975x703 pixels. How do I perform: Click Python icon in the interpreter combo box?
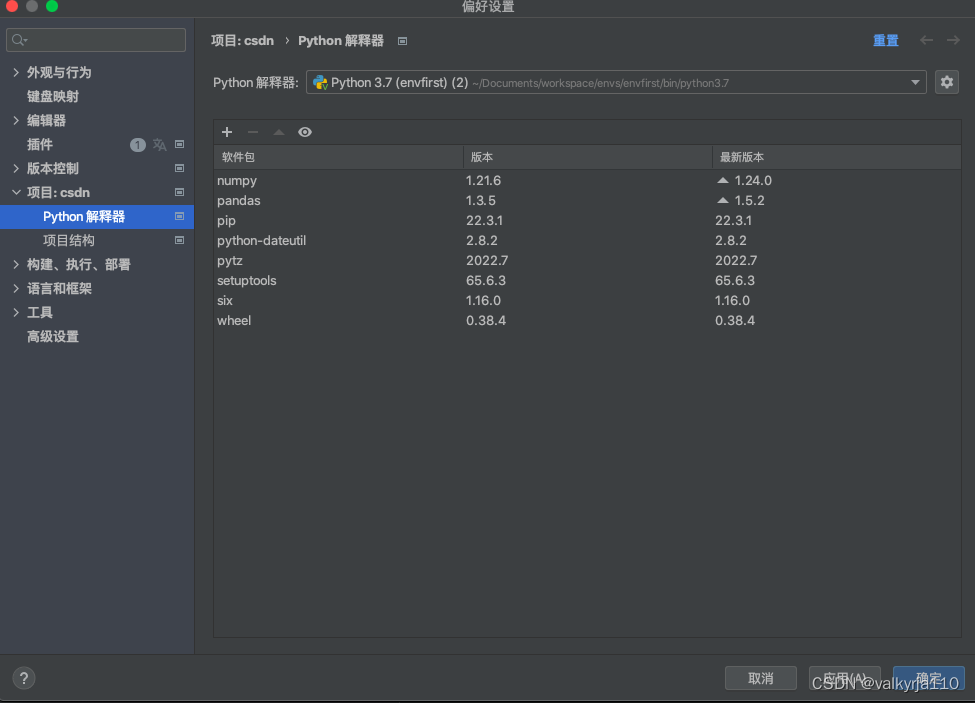pyautogui.click(x=320, y=83)
